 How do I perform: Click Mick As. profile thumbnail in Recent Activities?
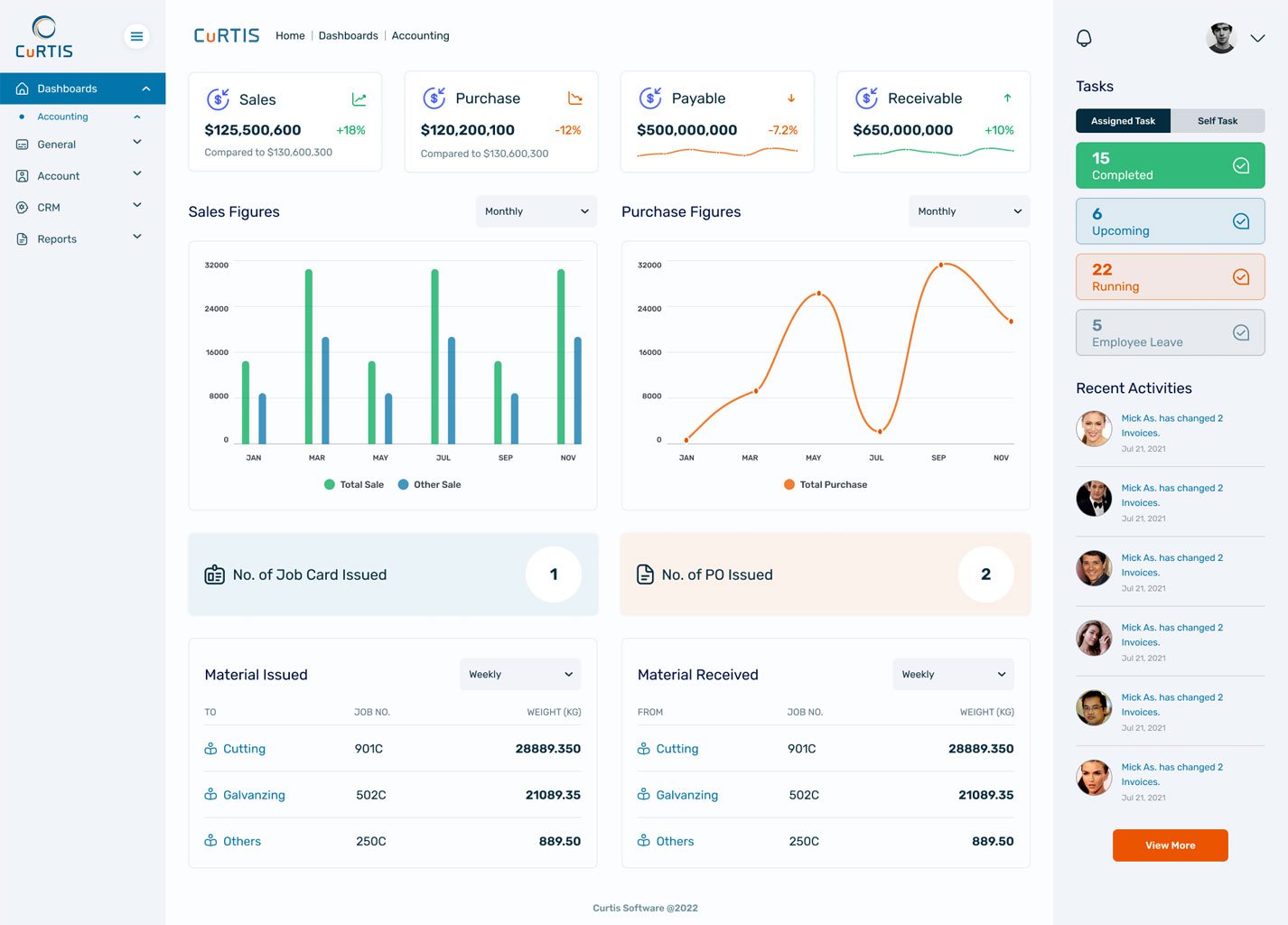tap(1094, 429)
